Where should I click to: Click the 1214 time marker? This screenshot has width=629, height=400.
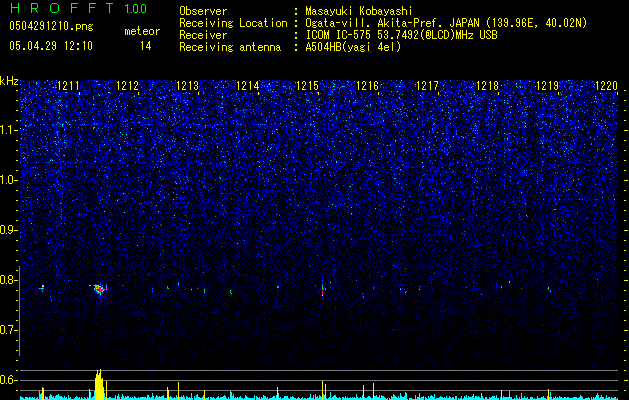pyautogui.click(x=248, y=86)
